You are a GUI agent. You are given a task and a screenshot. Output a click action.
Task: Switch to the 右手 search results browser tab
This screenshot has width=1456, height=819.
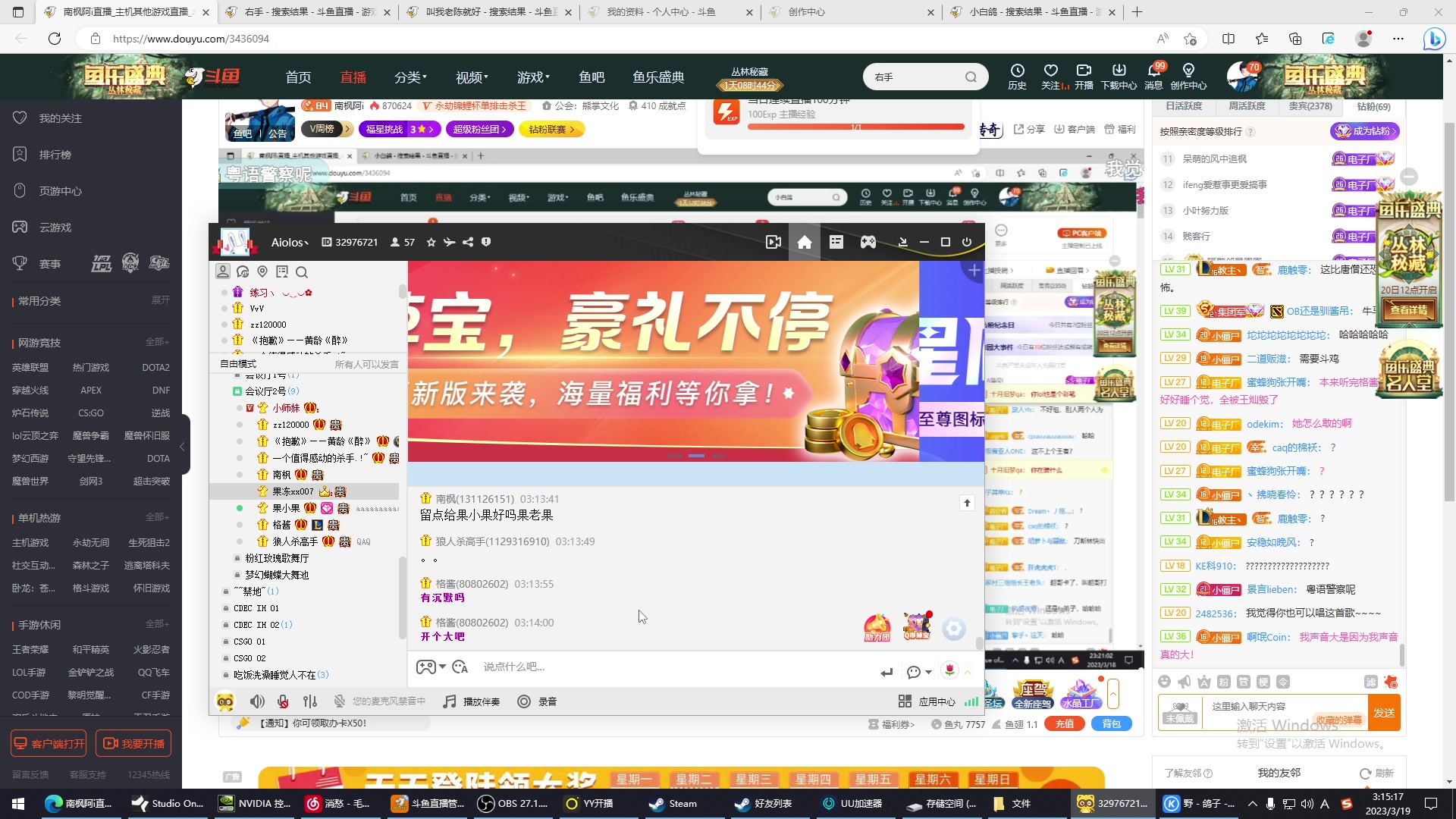tap(307, 12)
